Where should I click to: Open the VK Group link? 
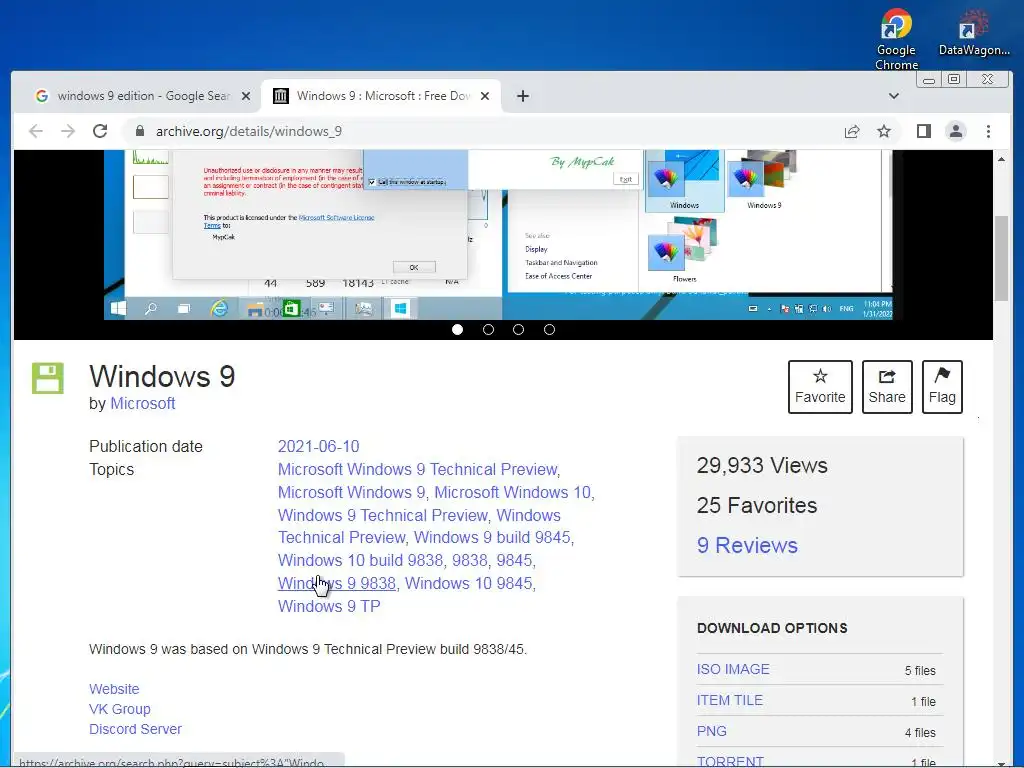pyautogui.click(x=120, y=709)
